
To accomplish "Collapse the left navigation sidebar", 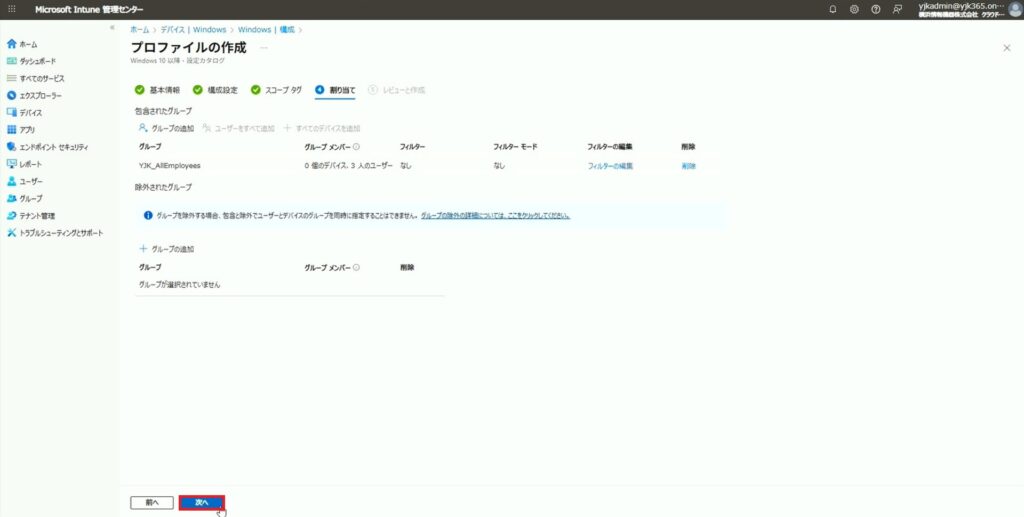I will tap(112, 28).
